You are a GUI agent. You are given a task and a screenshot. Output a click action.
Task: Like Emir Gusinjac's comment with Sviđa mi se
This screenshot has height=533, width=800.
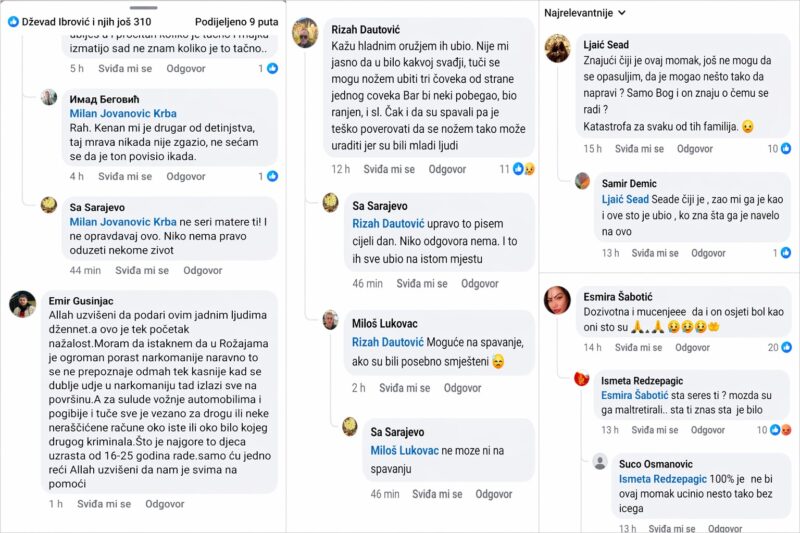104,504
